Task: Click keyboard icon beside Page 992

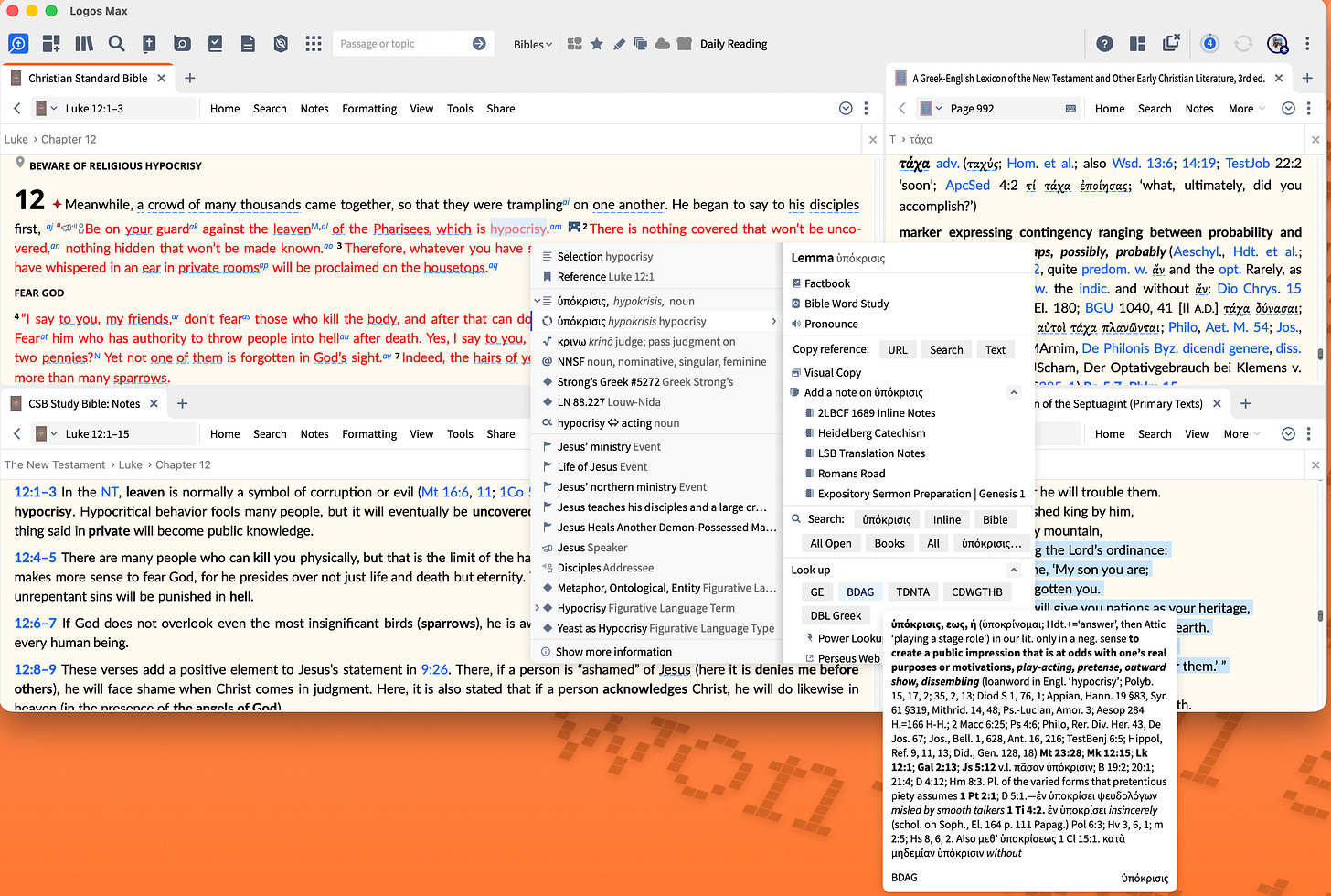Action: 1070,109
